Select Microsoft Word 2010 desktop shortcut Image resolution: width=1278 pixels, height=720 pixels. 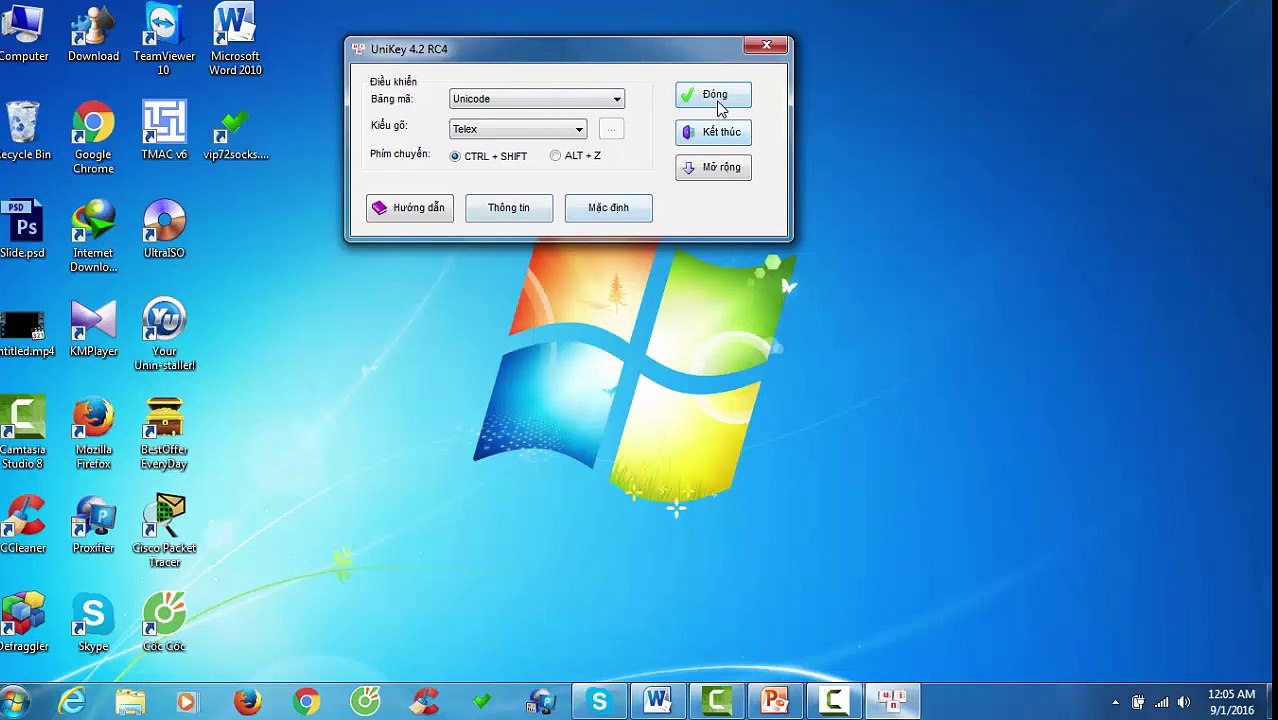[235, 40]
